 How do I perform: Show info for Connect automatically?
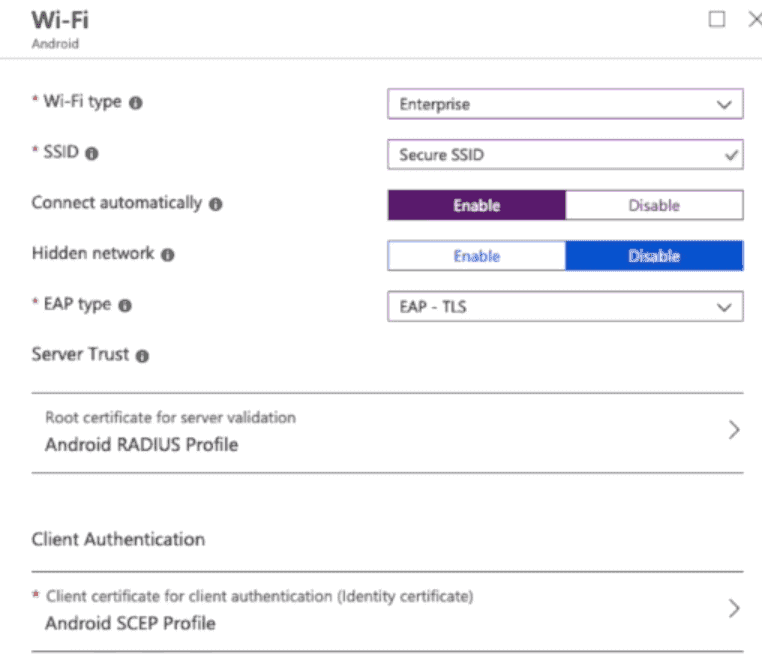(x=216, y=204)
